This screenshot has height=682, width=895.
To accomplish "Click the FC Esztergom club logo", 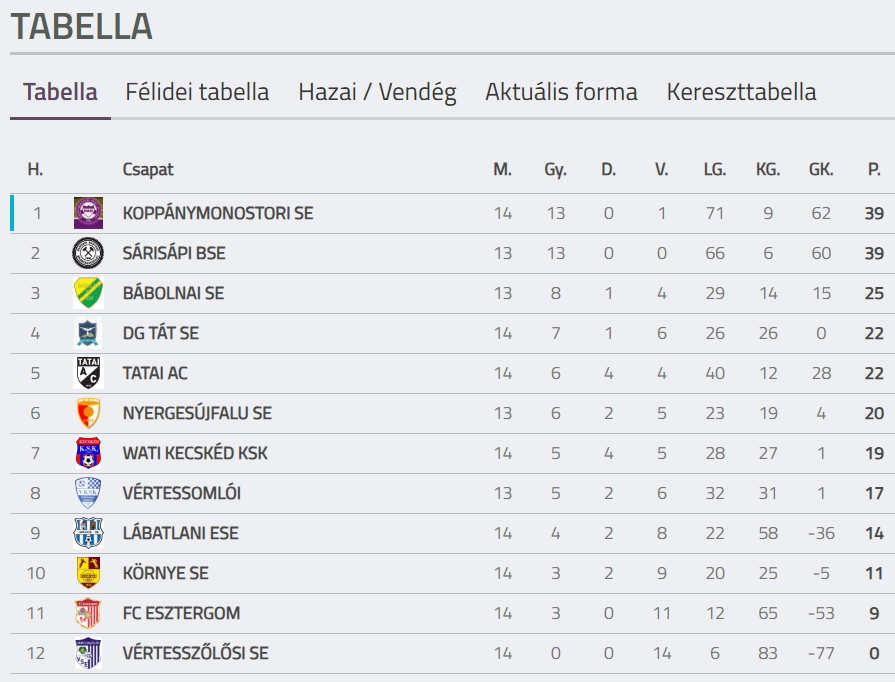I will 88,613.
